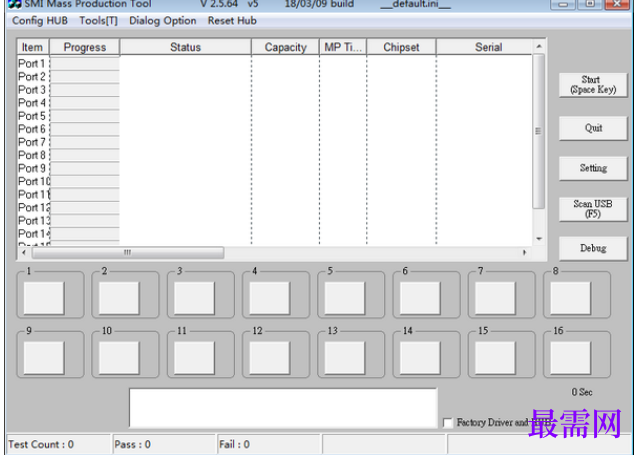Screen dimensions: 640x455
Task: Click port slot 8 box
Action: 571,298
